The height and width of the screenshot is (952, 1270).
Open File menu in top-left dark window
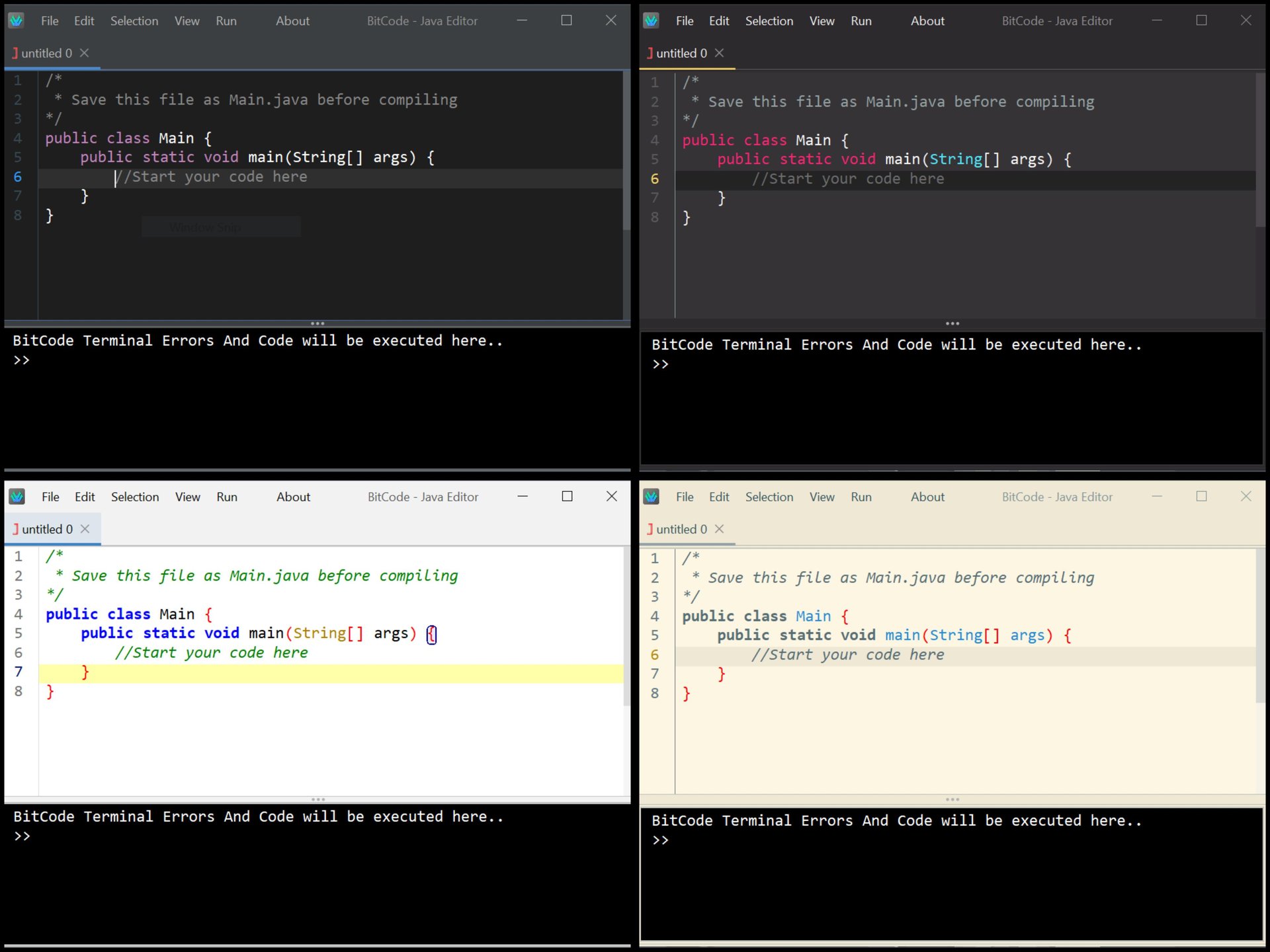[x=50, y=20]
